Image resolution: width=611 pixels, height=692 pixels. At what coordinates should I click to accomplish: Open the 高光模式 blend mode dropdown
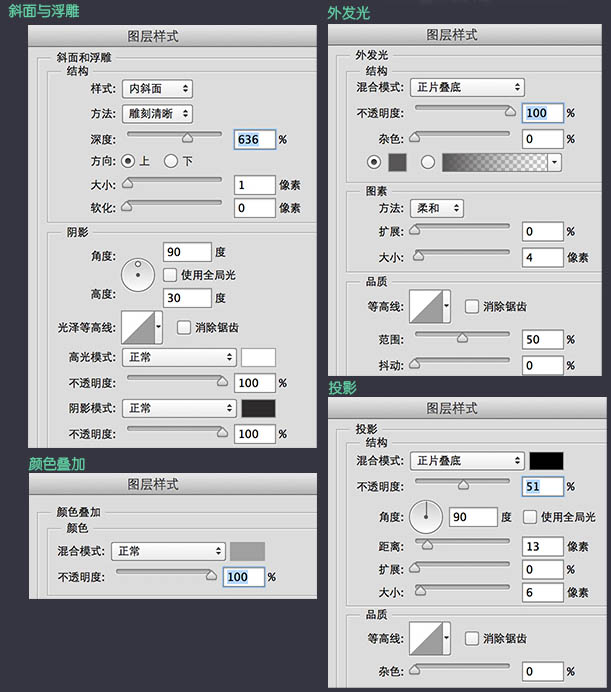click(179, 357)
